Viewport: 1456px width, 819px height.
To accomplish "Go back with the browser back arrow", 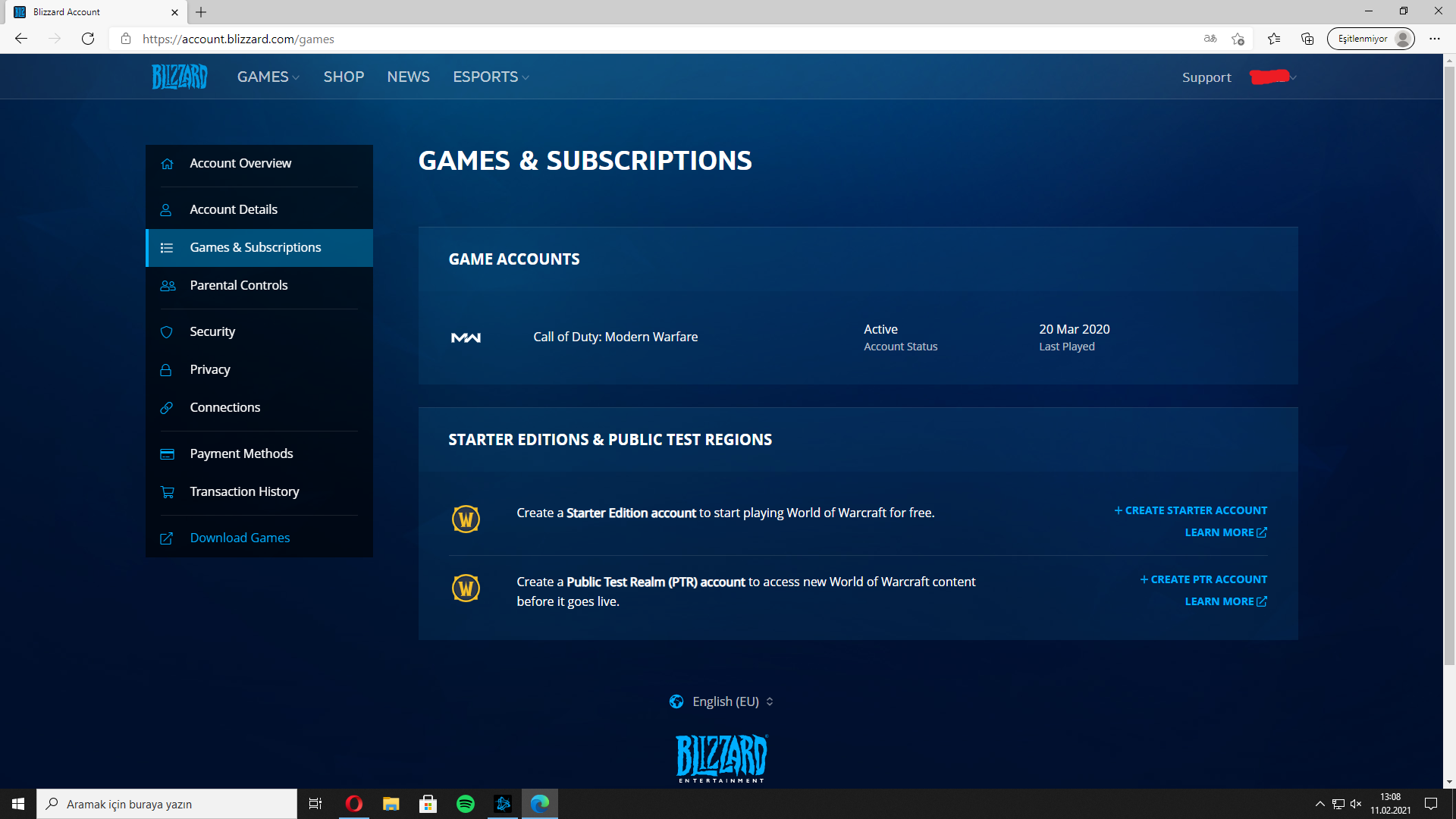I will 21,39.
